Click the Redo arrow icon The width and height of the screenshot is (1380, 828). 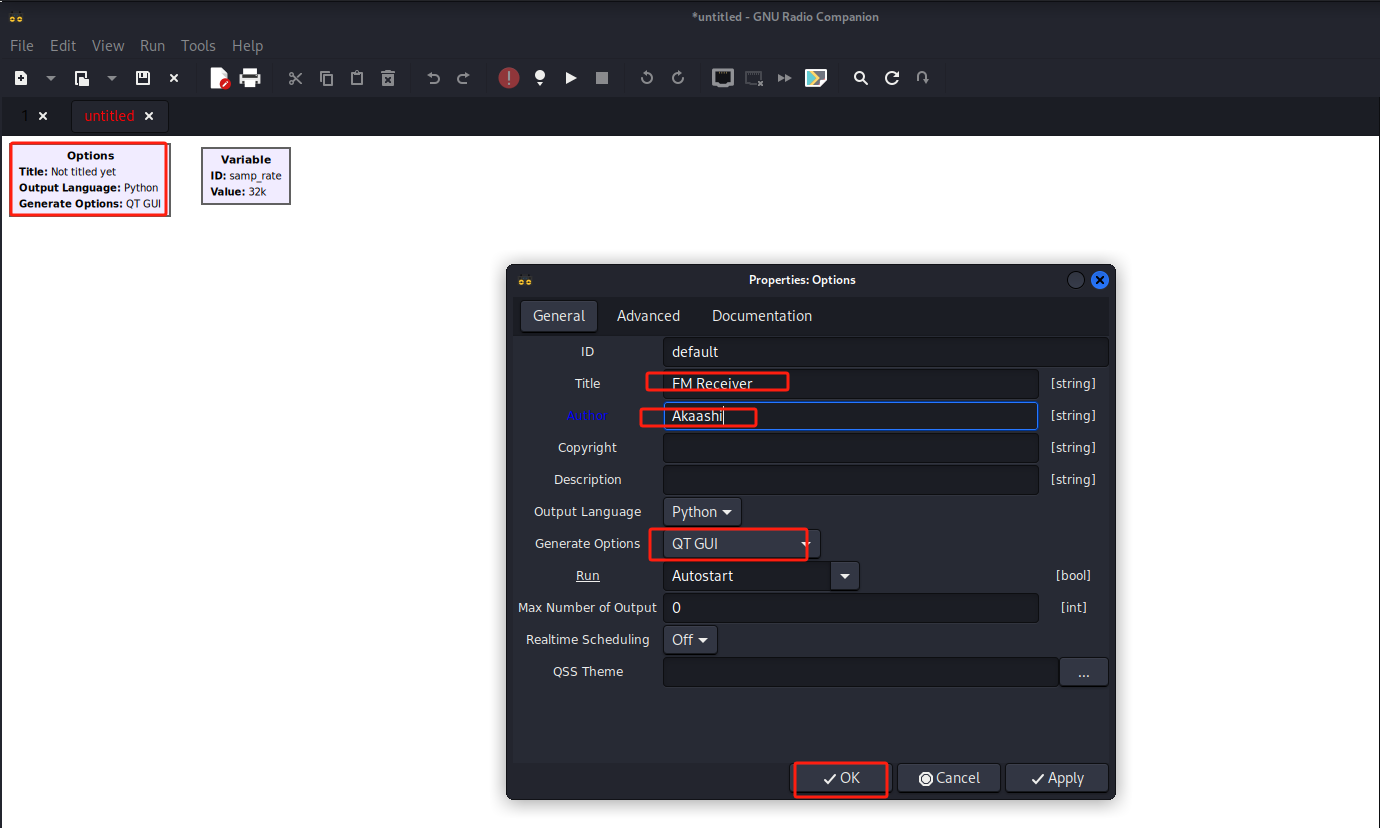[463, 78]
